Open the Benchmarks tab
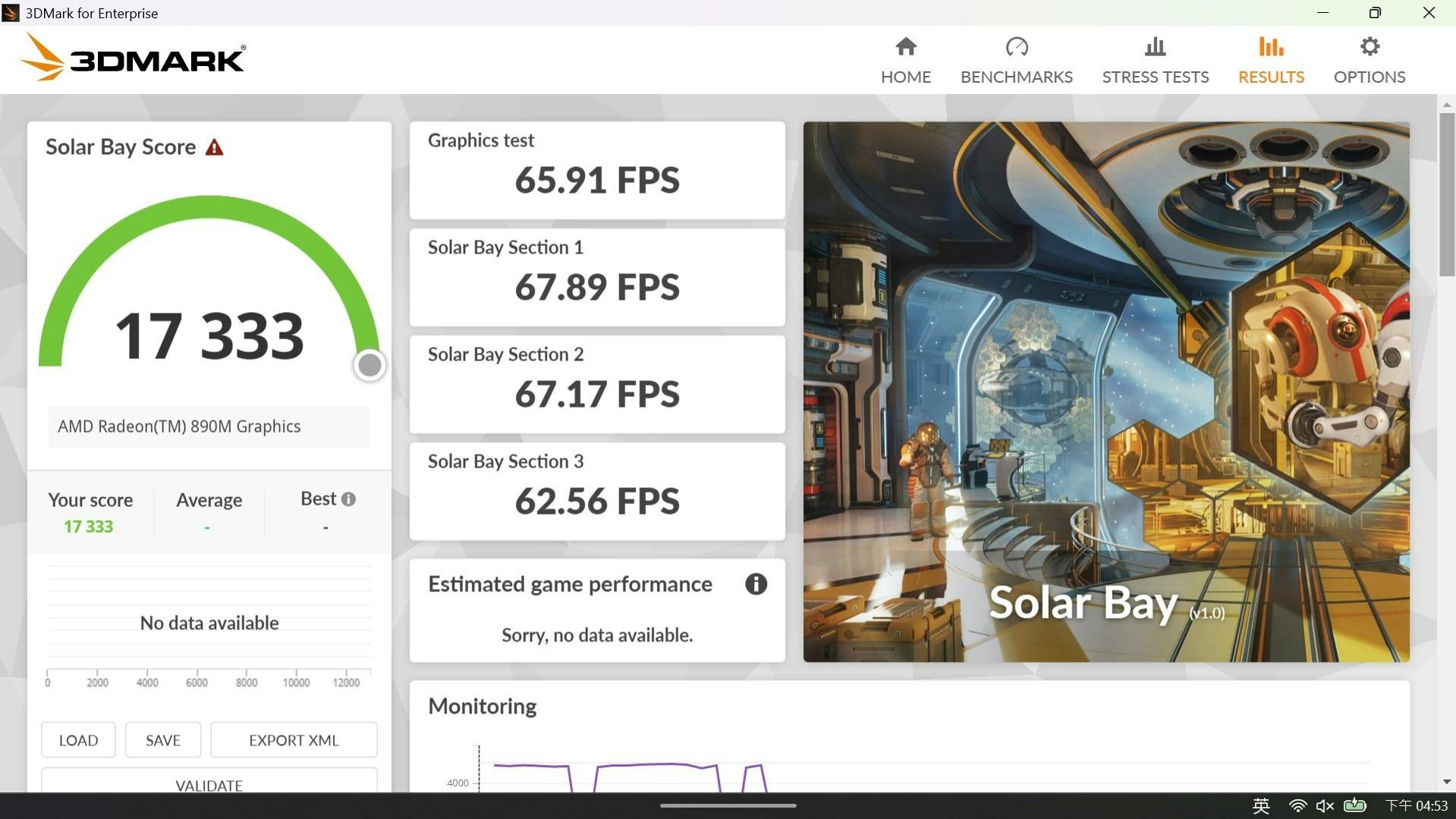Screen dimensions: 1456x819 pos(1016,60)
